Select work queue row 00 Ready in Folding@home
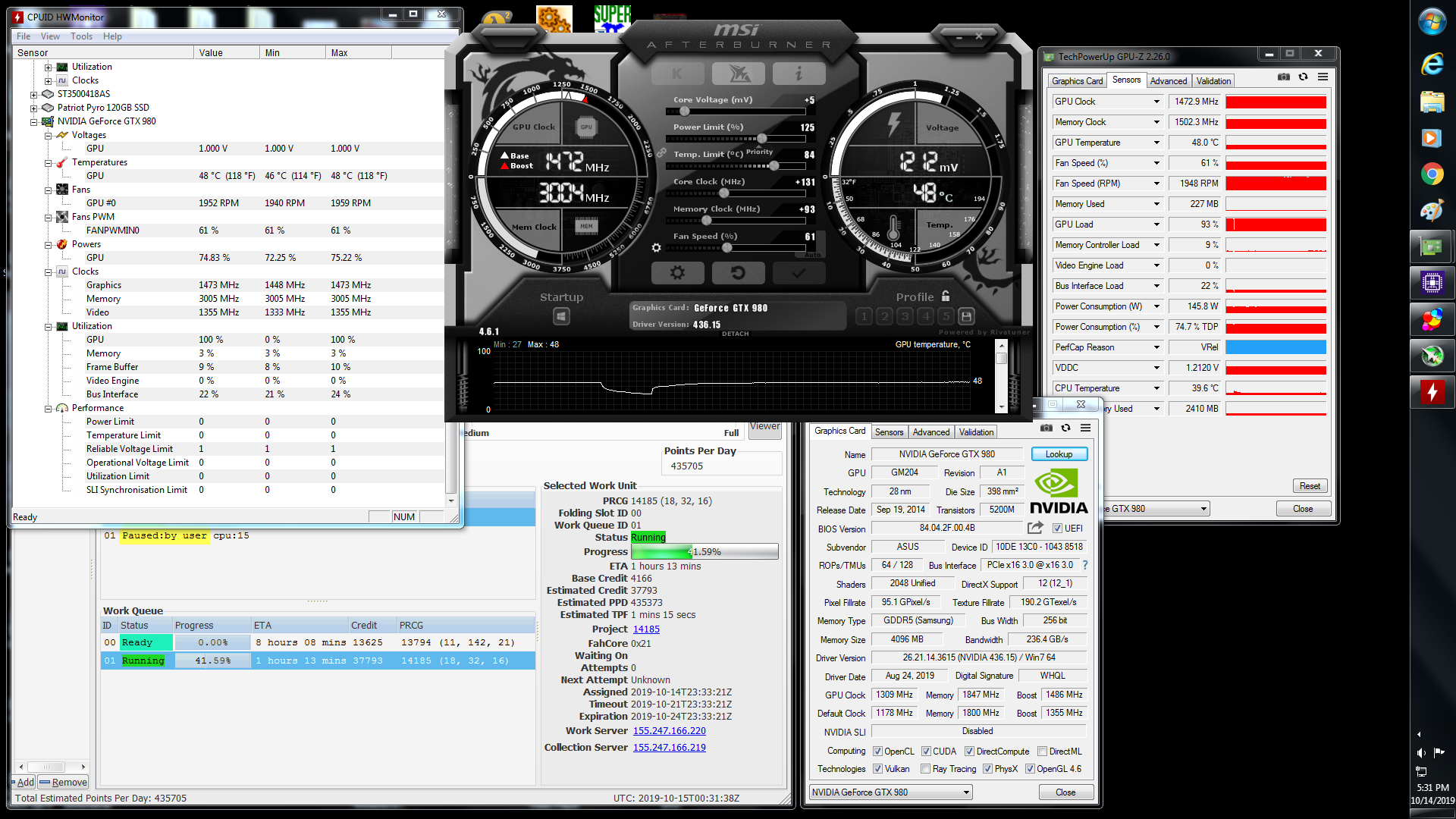The width and height of the screenshot is (1456, 819). tap(318, 642)
